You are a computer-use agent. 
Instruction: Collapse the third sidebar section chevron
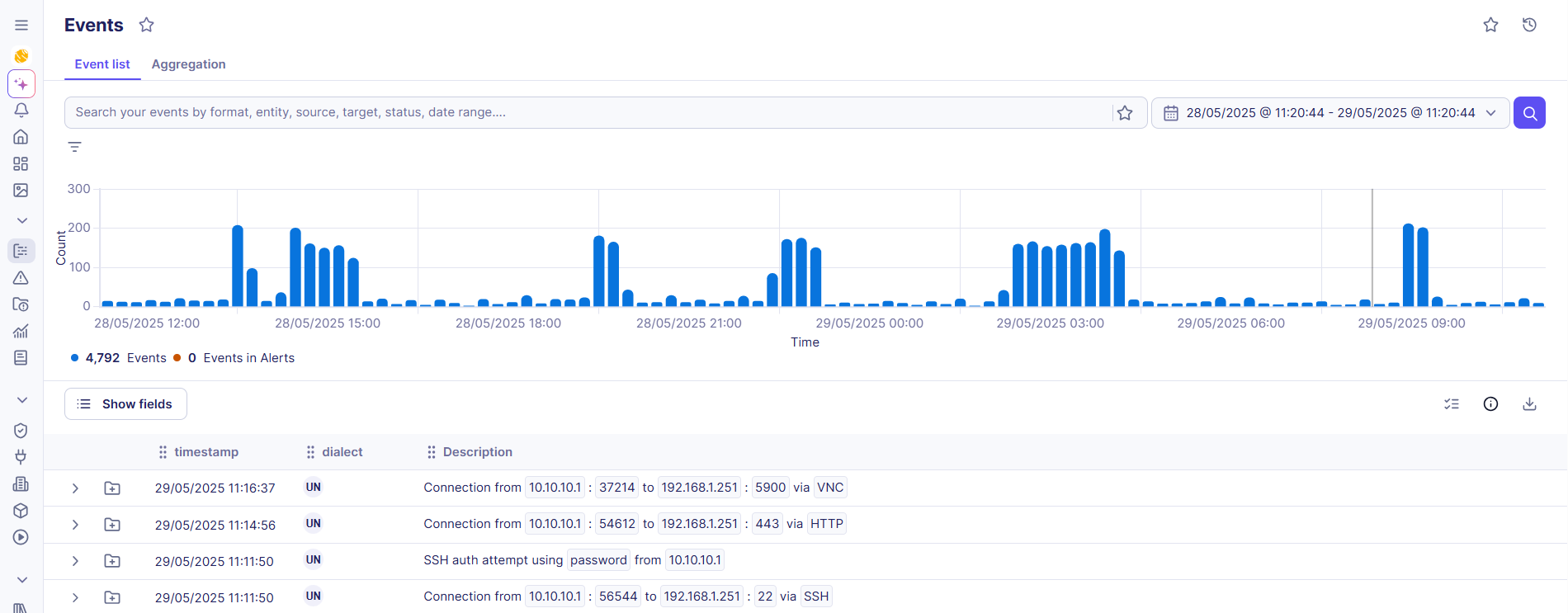tap(21, 580)
